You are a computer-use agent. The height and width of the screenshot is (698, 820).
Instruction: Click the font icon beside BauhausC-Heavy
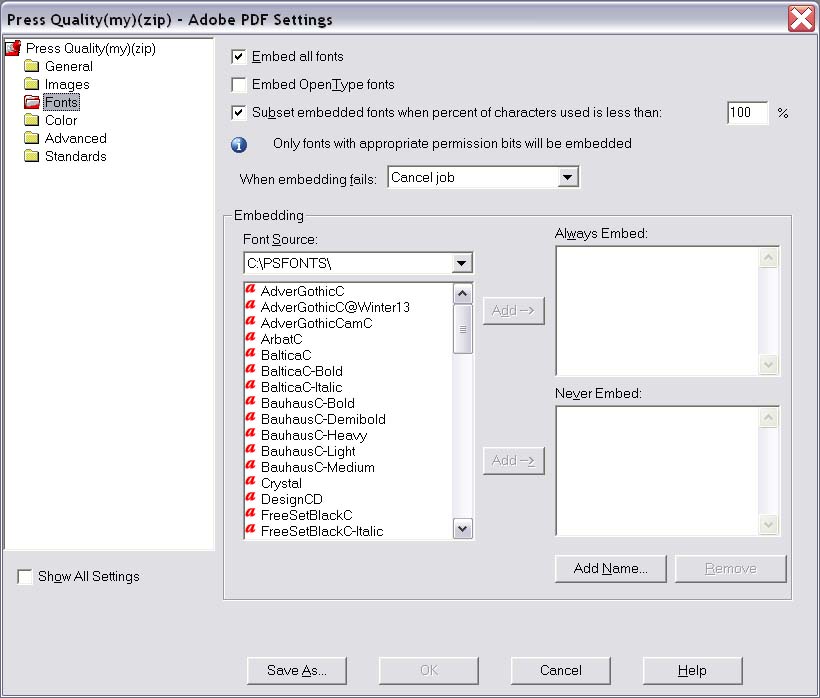pyautogui.click(x=250, y=433)
